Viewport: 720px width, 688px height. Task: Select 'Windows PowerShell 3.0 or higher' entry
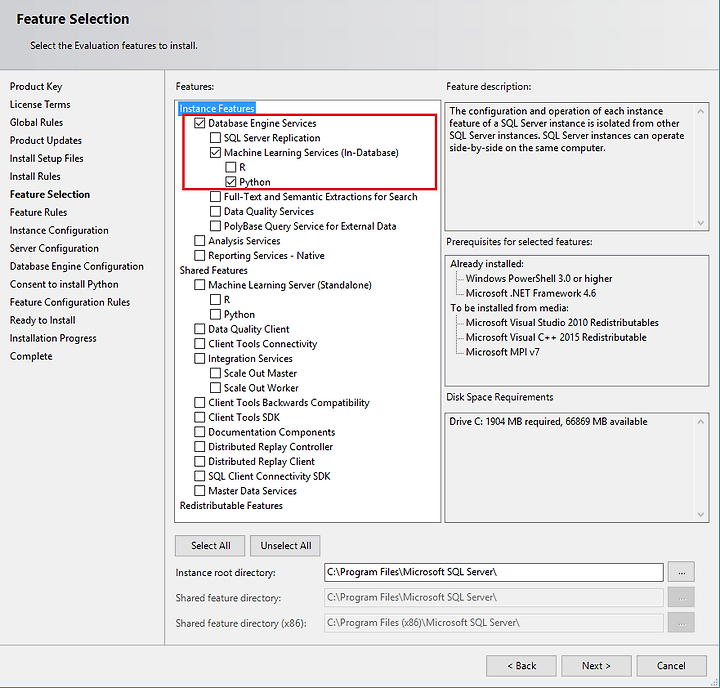pos(539,278)
